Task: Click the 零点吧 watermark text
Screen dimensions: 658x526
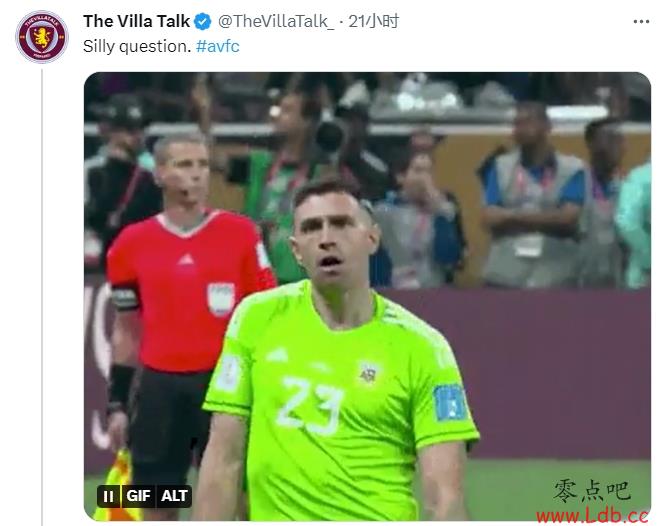Action: click(x=592, y=491)
